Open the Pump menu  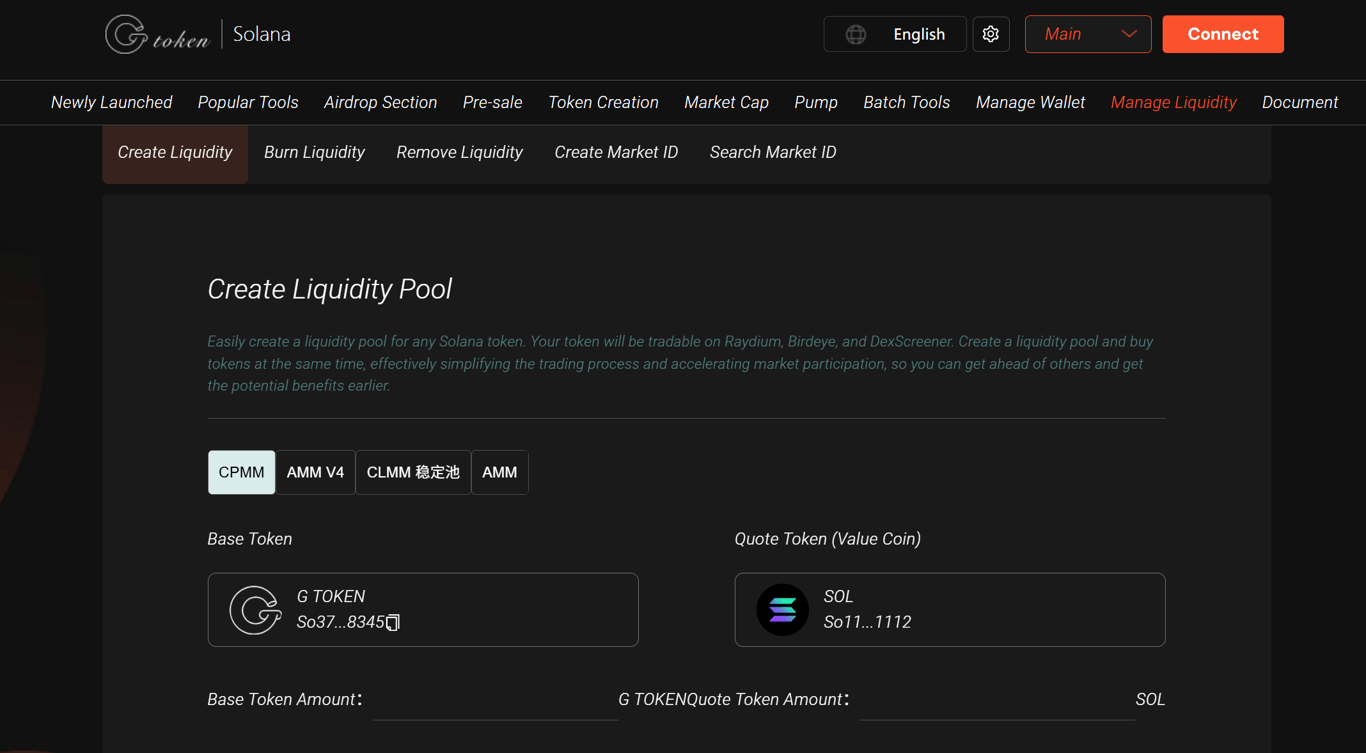[x=816, y=102]
